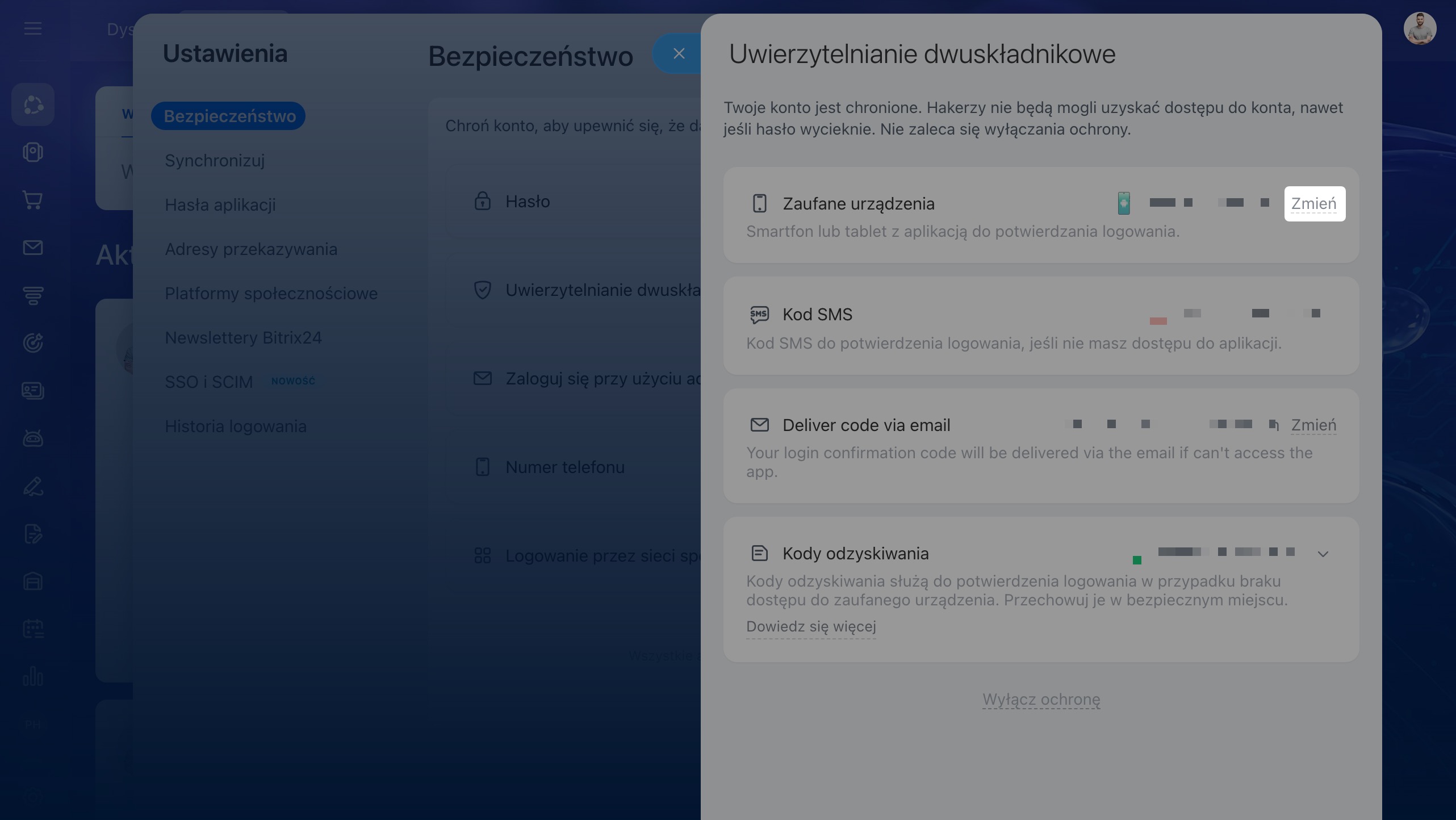This screenshot has height=820, width=1456.
Task: Open the pen signature icon in sidebar
Action: tap(33, 486)
